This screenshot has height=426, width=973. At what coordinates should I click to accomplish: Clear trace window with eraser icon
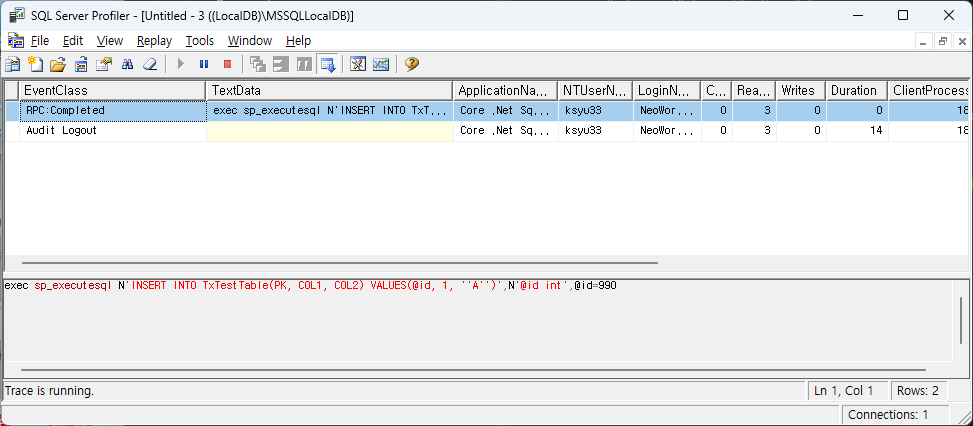[x=150, y=64]
